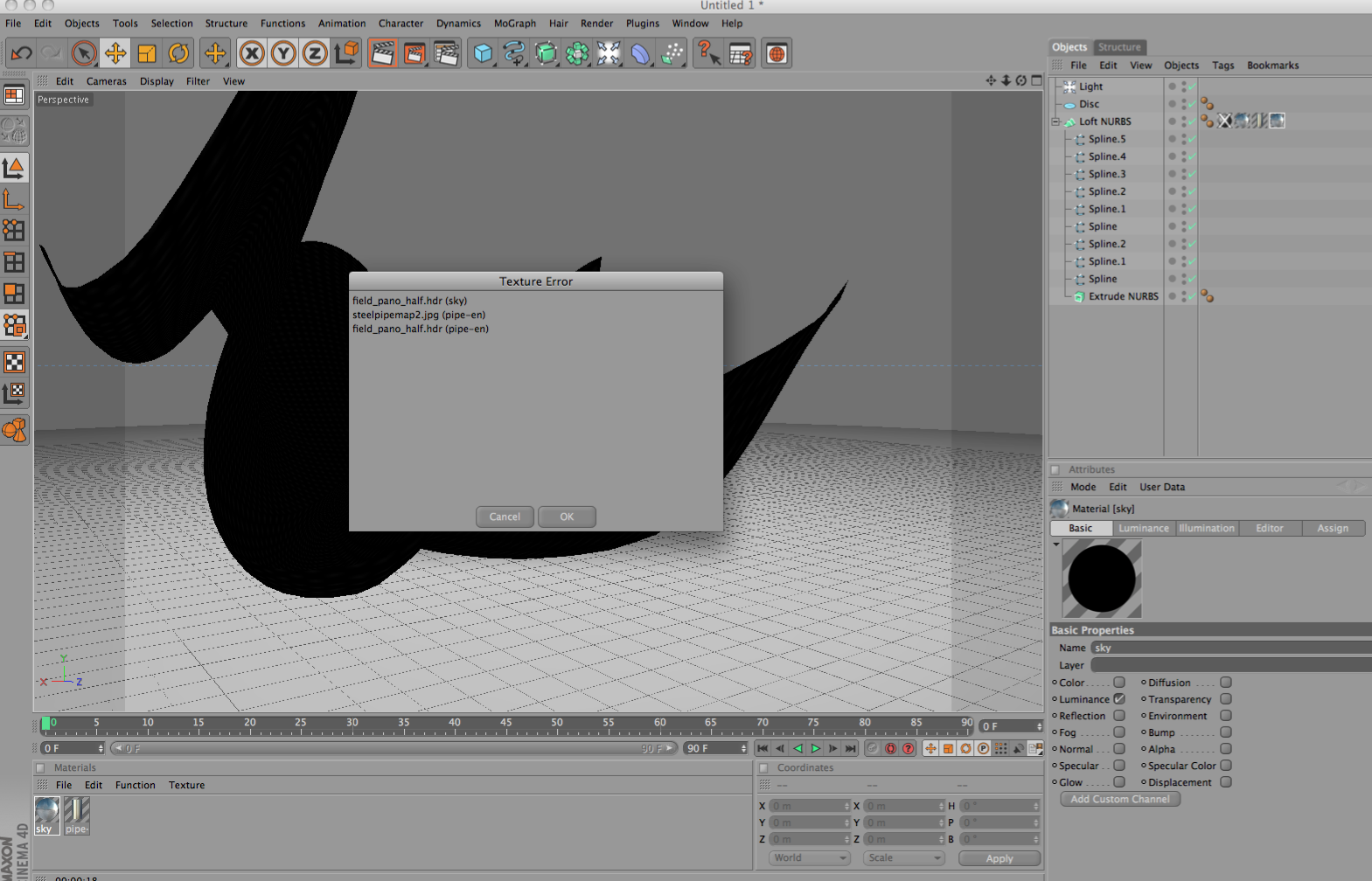Enable the Transparency channel checkbox
Image resolution: width=1372 pixels, height=881 pixels.
pyautogui.click(x=1226, y=699)
